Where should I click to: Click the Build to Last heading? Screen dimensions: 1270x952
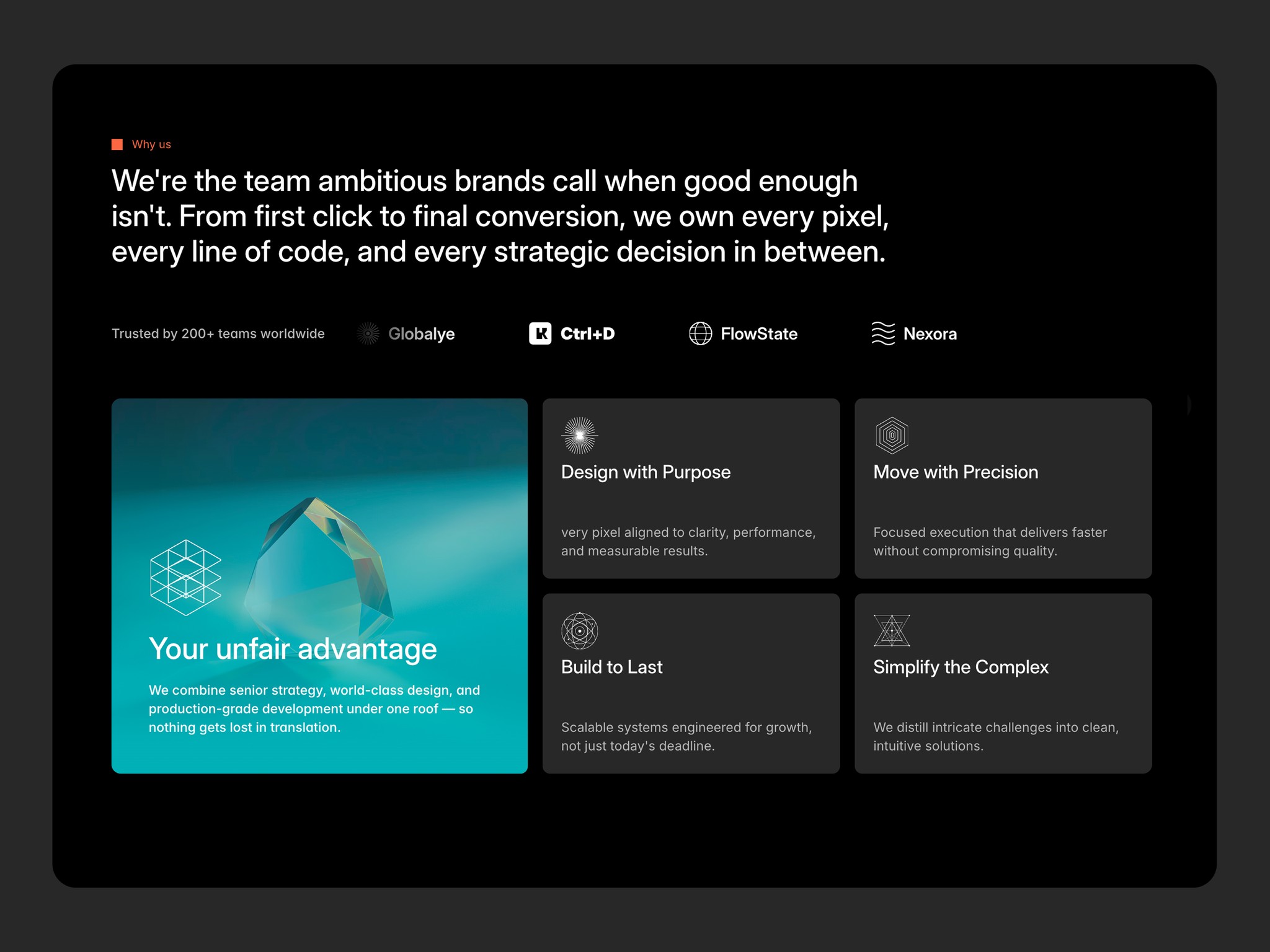tap(611, 668)
